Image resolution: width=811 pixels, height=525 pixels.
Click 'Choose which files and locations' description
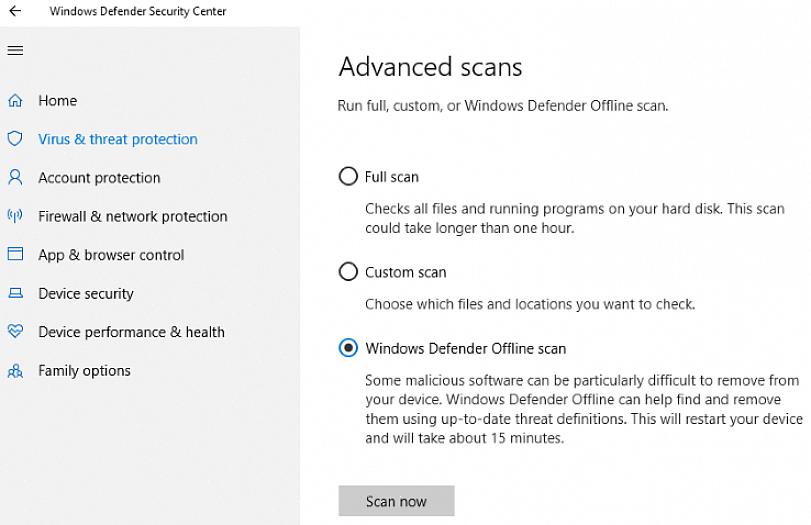[x=530, y=304]
